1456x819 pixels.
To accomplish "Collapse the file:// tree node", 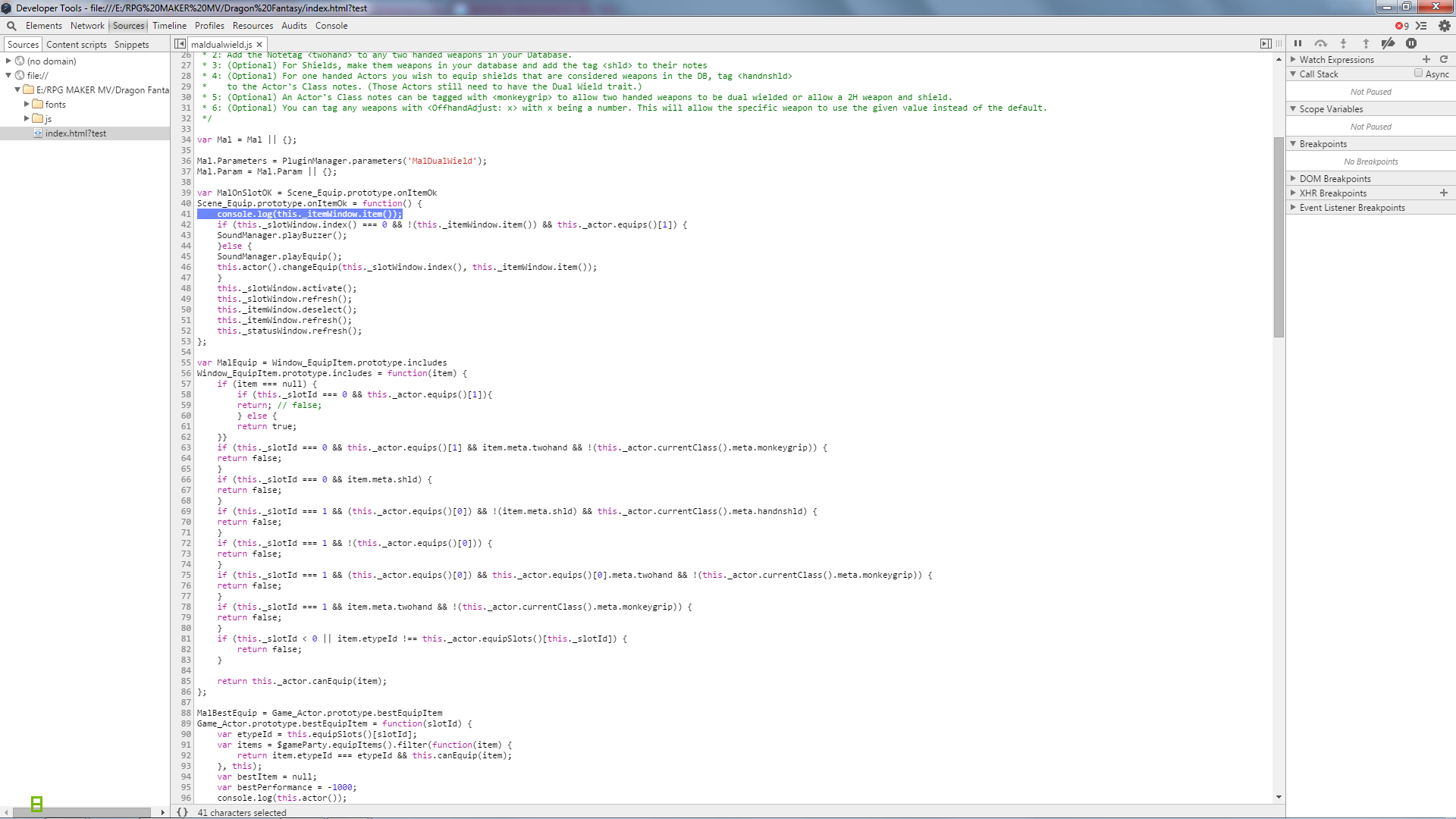I will (x=8, y=75).
